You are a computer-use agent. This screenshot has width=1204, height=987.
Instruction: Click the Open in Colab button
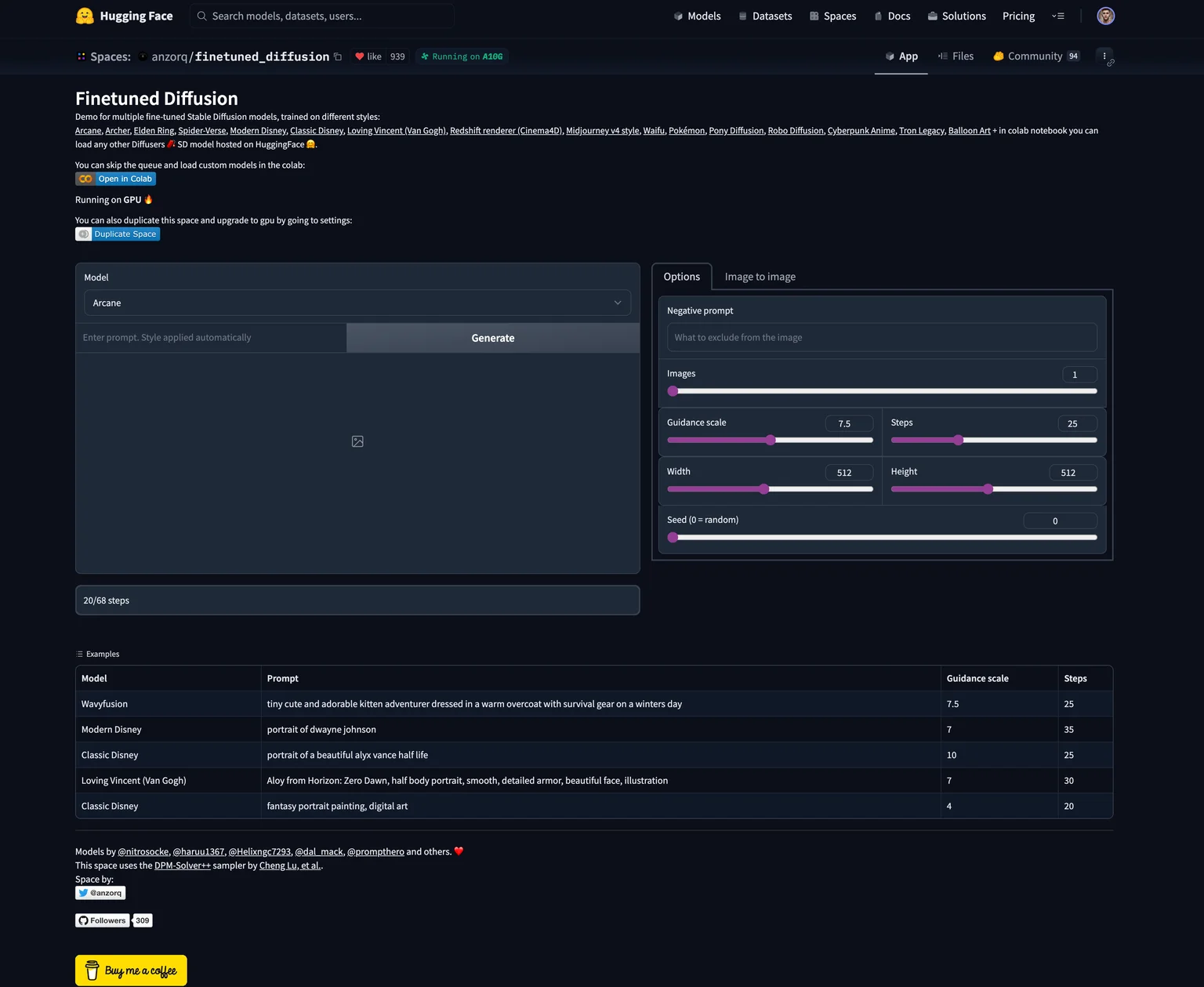[115, 179]
